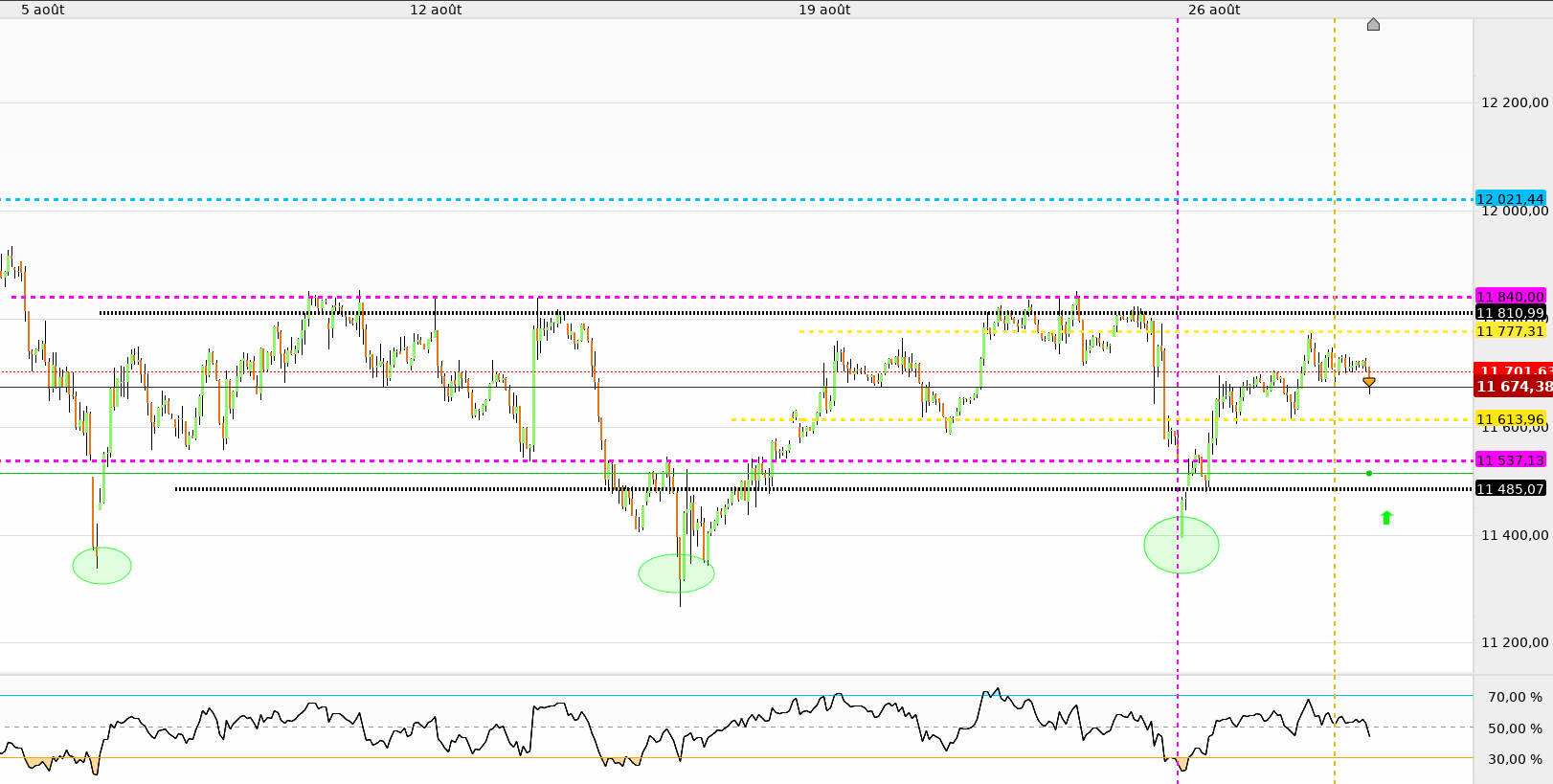Select the small green dot marker
This screenshot has width=1553, height=784.
pyautogui.click(x=1369, y=473)
